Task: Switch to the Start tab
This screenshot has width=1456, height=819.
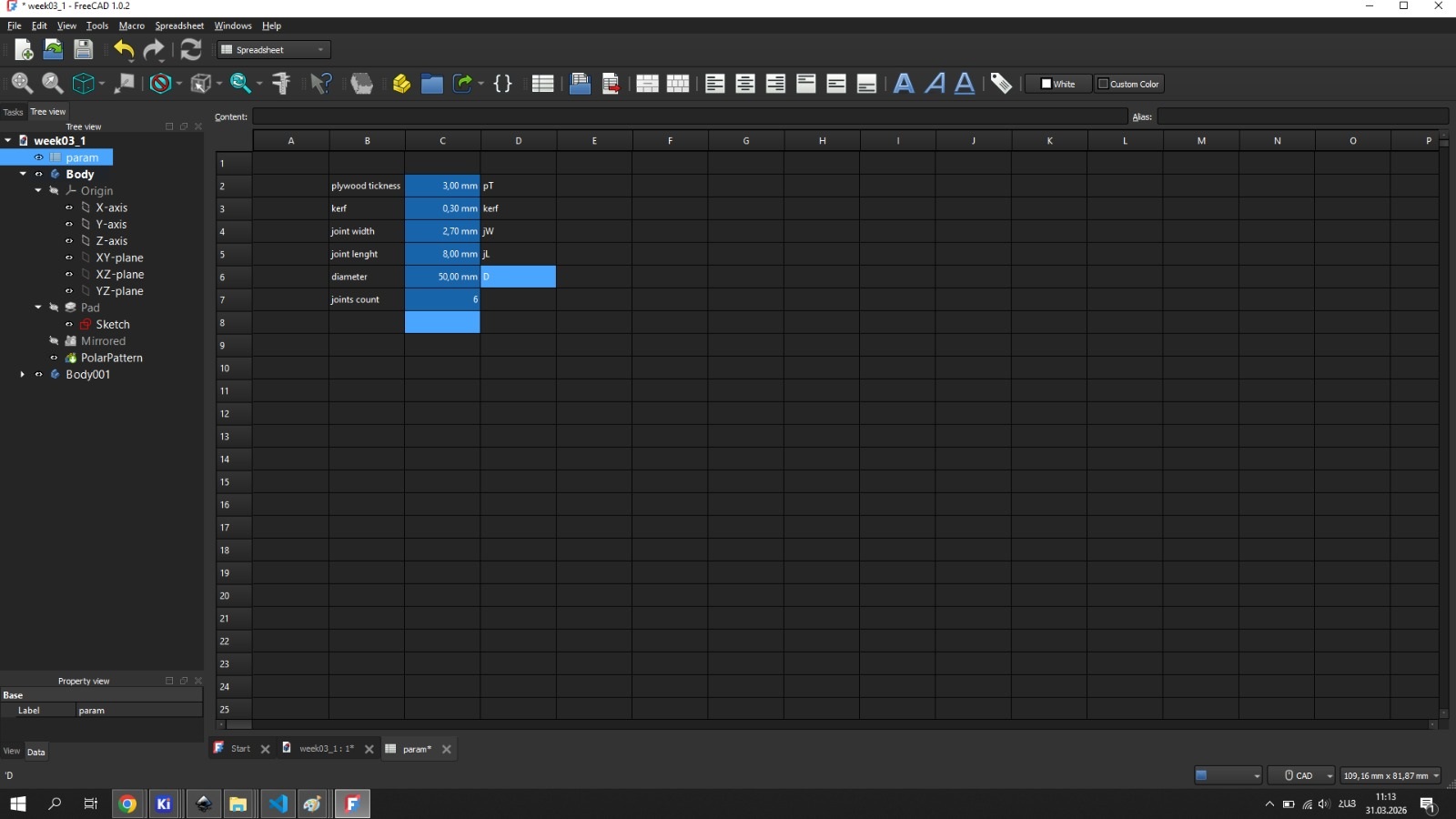Action: tap(238, 748)
